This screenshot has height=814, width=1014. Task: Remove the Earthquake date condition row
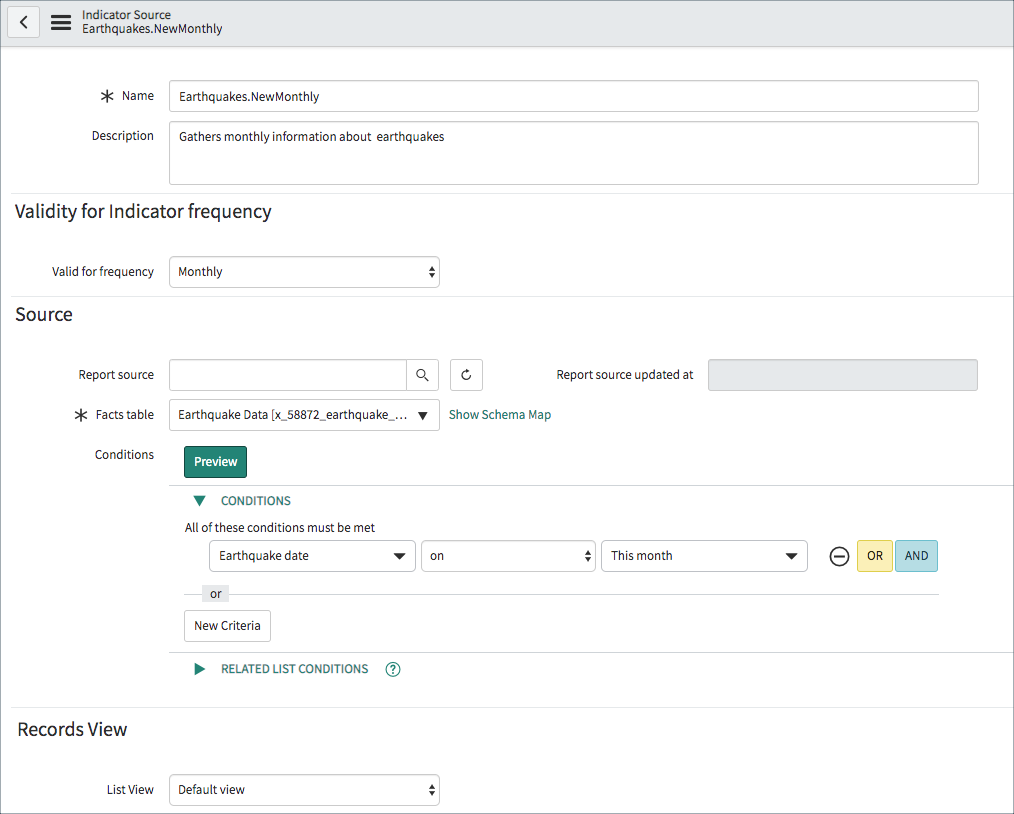pyautogui.click(x=839, y=556)
